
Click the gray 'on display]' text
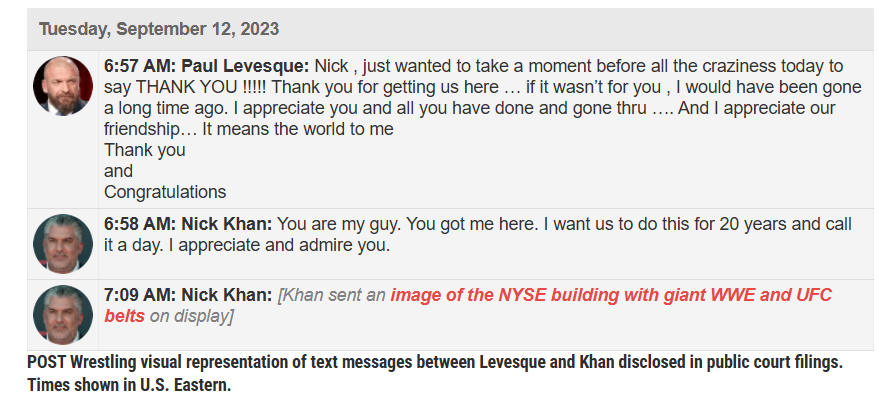[192, 316]
